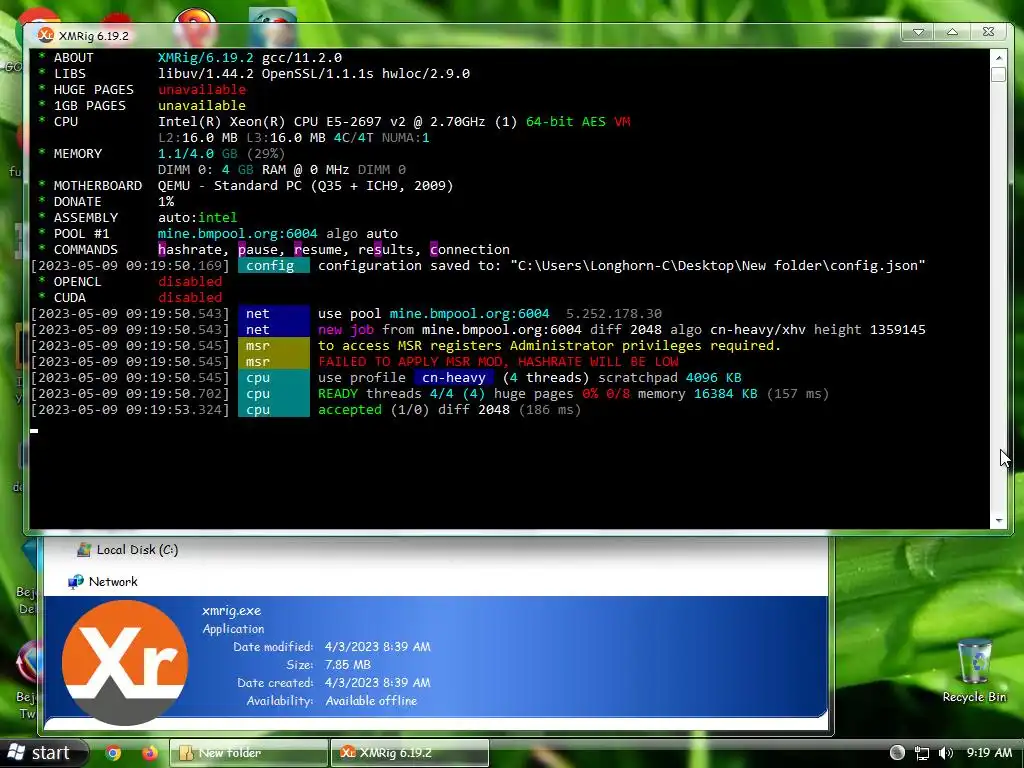
Task: Launch Google Chrome from the quick launch bar
Action: click(x=113, y=753)
